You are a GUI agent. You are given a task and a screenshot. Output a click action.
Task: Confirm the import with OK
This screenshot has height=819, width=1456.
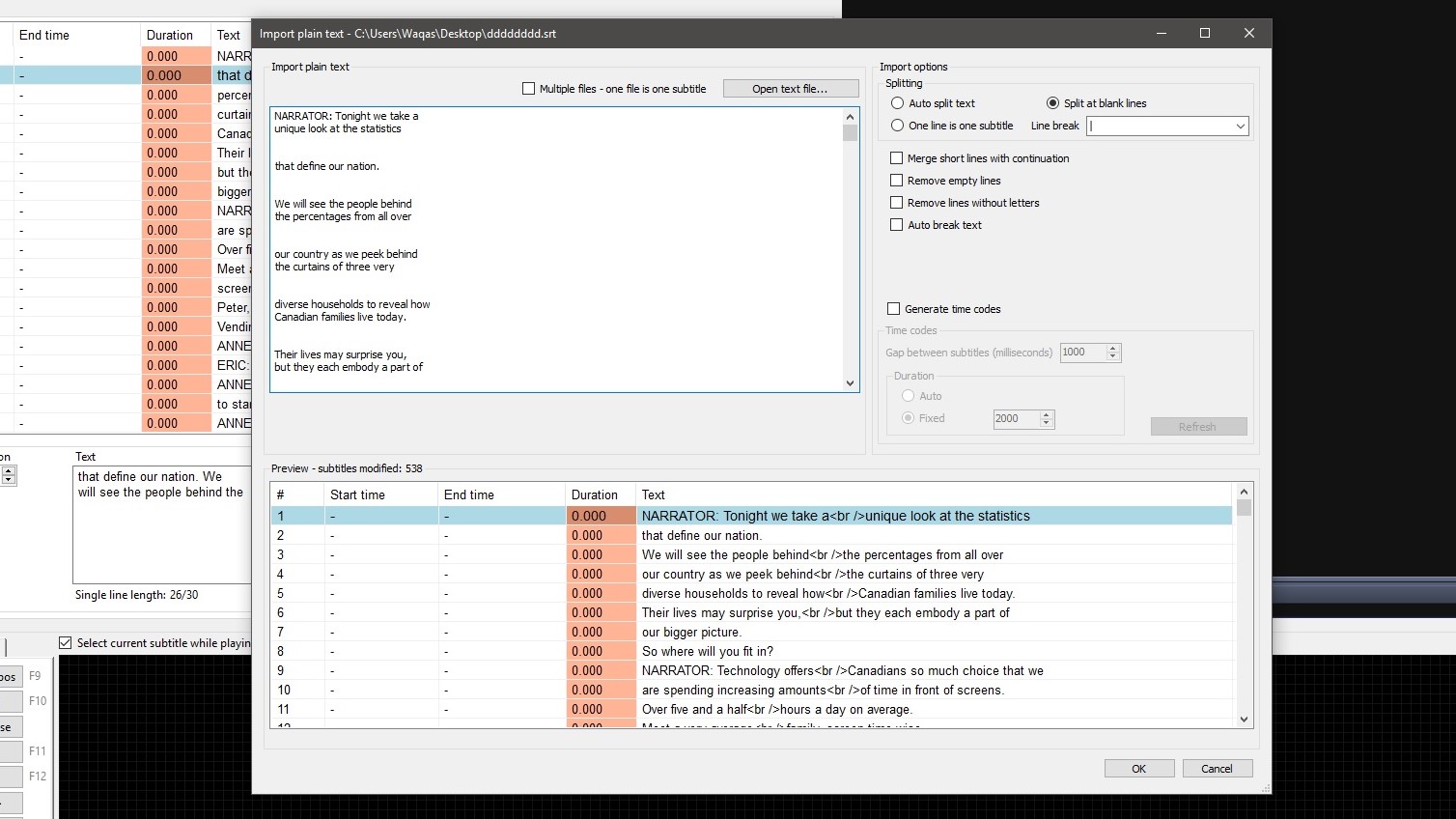point(1138,768)
